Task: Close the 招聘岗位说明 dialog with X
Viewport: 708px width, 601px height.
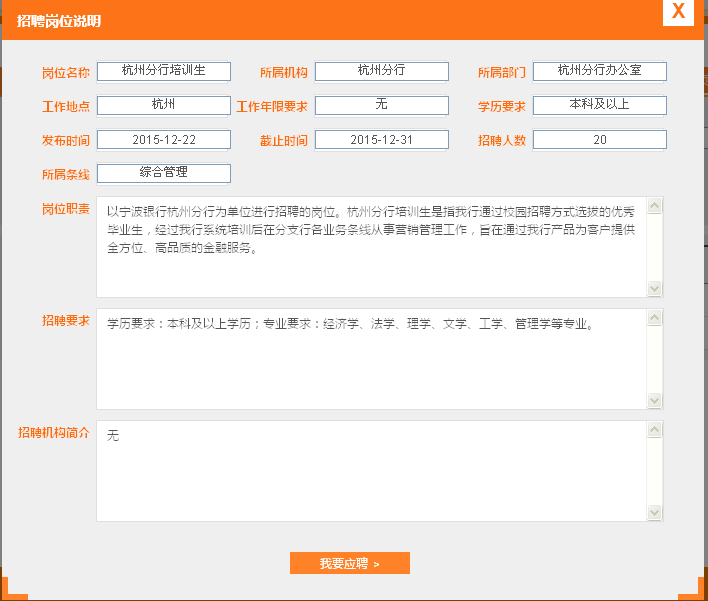Action: point(678,12)
